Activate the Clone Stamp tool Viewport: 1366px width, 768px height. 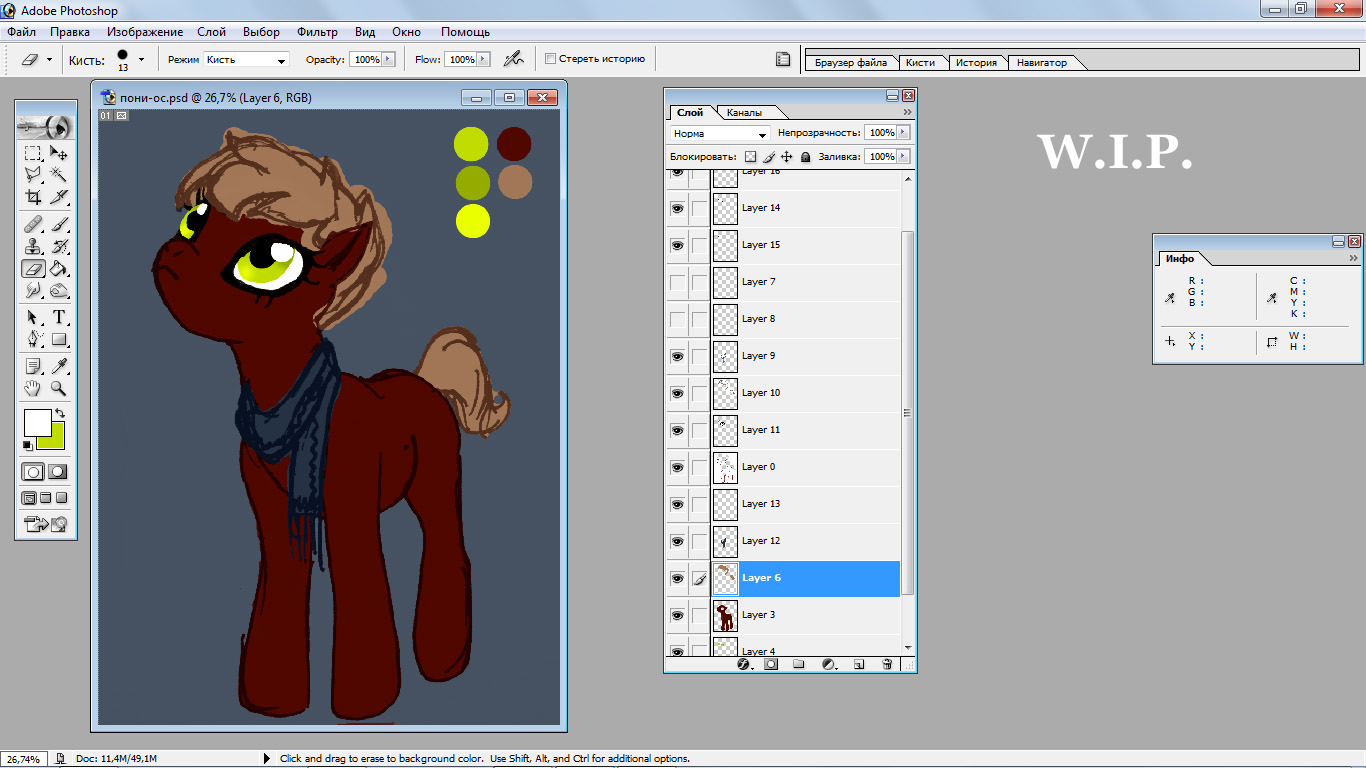click(33, 246)
